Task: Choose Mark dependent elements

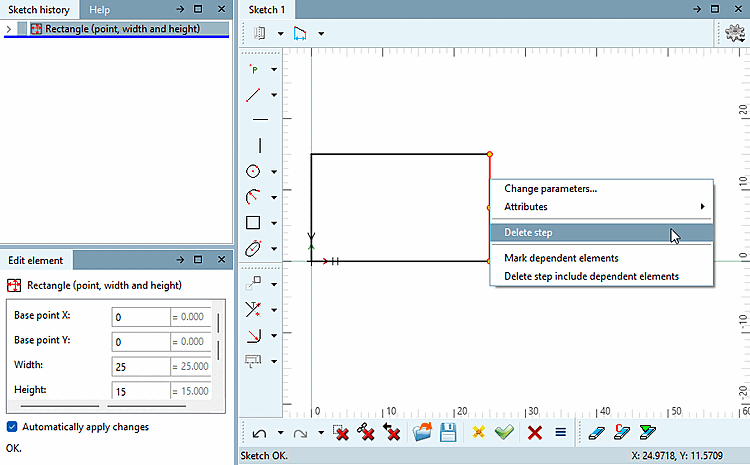Action: point(602,258)
